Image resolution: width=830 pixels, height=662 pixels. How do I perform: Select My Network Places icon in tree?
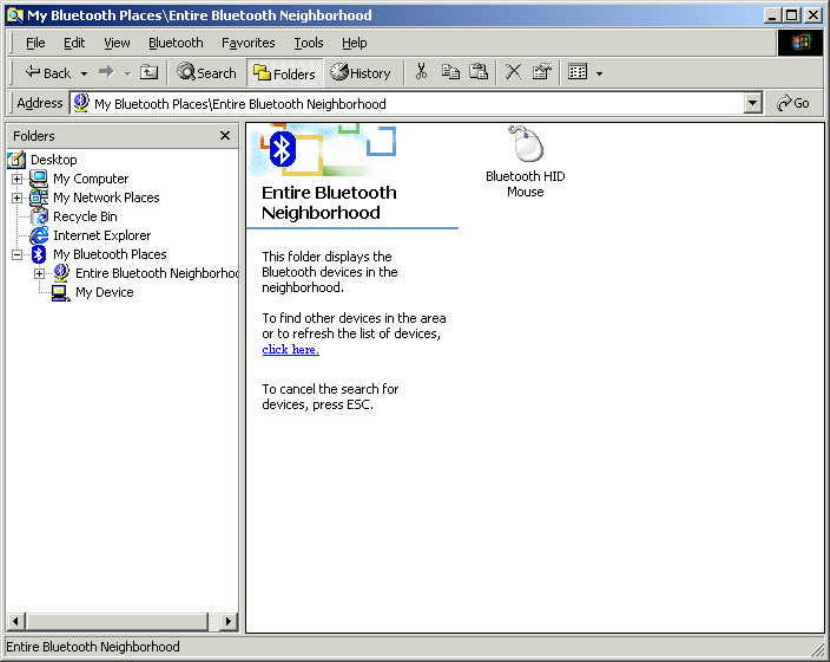39,197
